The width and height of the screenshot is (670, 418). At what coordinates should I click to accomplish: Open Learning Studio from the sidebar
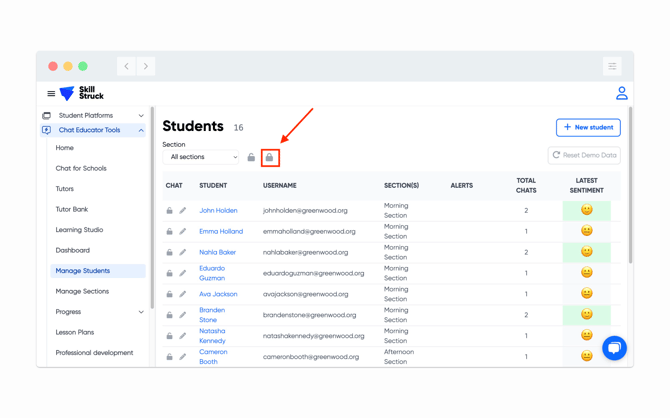(x=79, y=230)
